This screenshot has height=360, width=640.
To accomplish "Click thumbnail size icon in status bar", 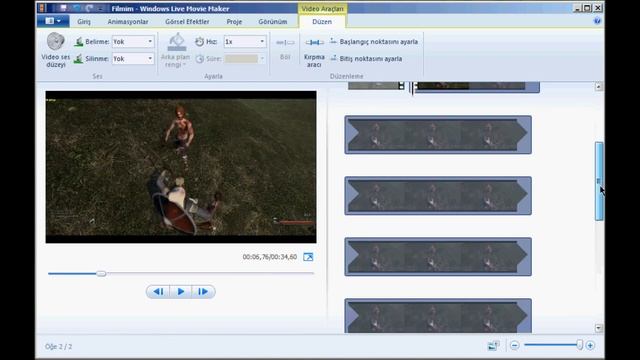I will coord(493,346).
